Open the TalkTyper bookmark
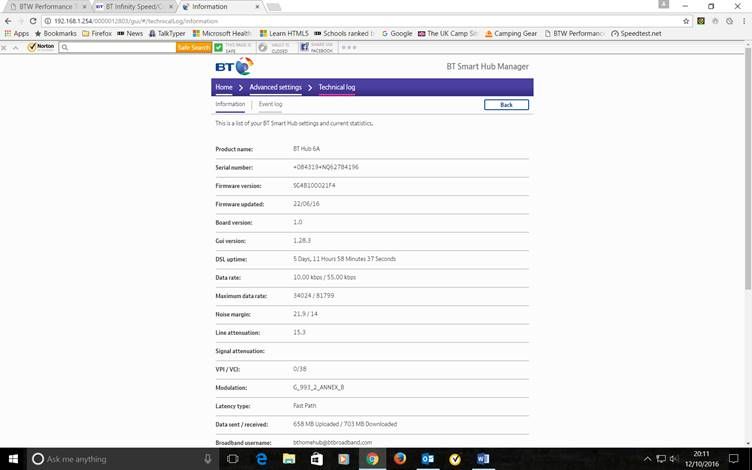 pyautogui.click(x=167, y=34)
